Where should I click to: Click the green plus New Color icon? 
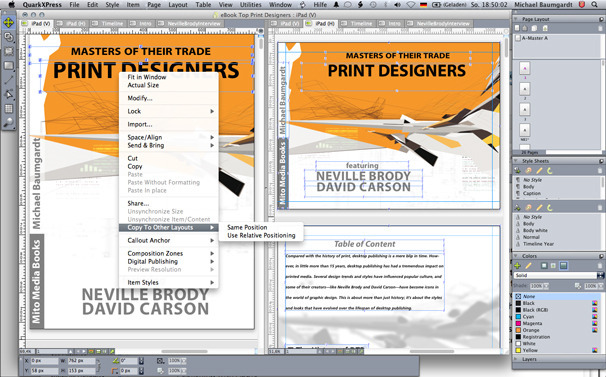pos(517,266)
